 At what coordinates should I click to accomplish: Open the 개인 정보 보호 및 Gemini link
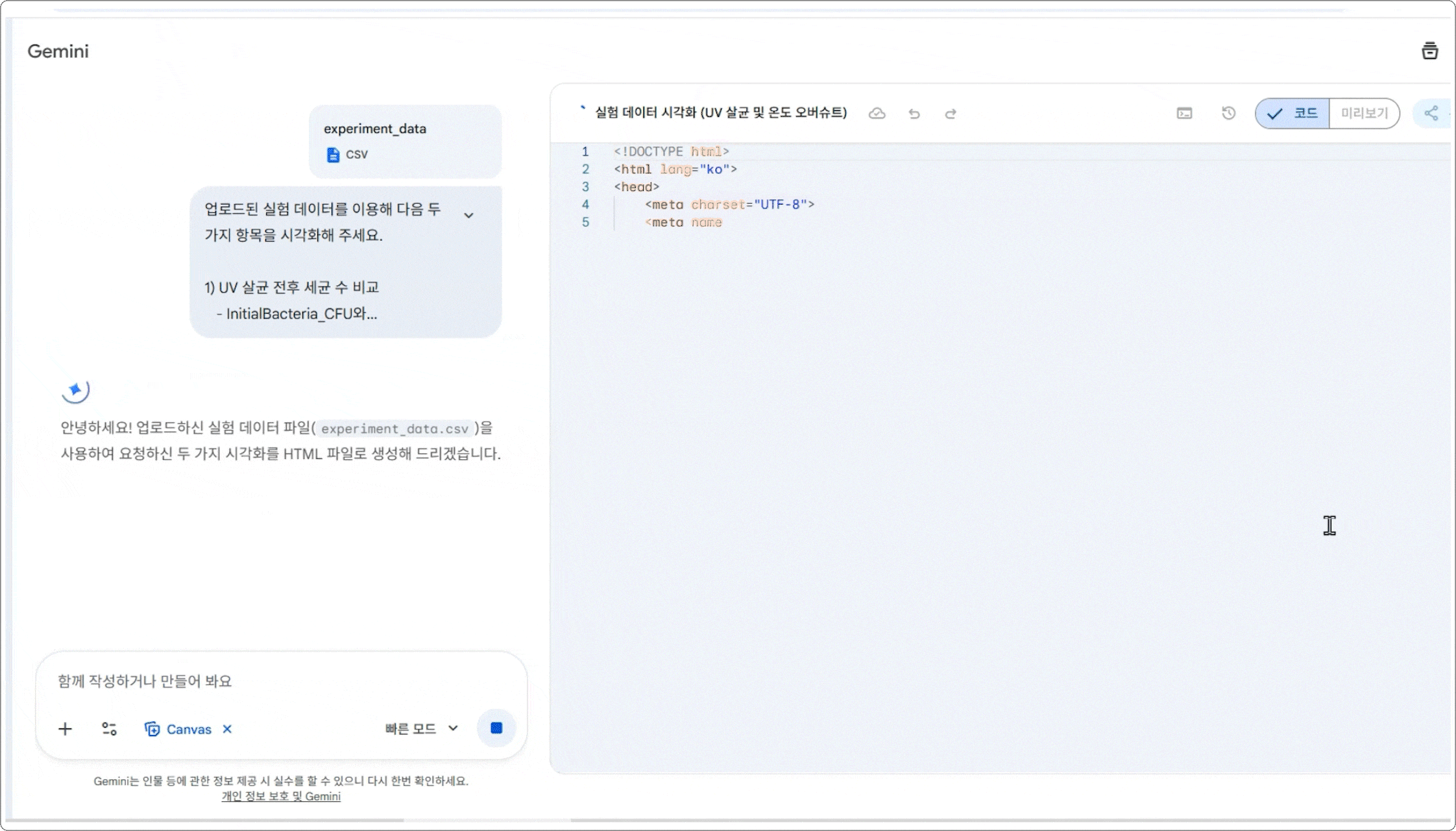click(x=281, y=797)
